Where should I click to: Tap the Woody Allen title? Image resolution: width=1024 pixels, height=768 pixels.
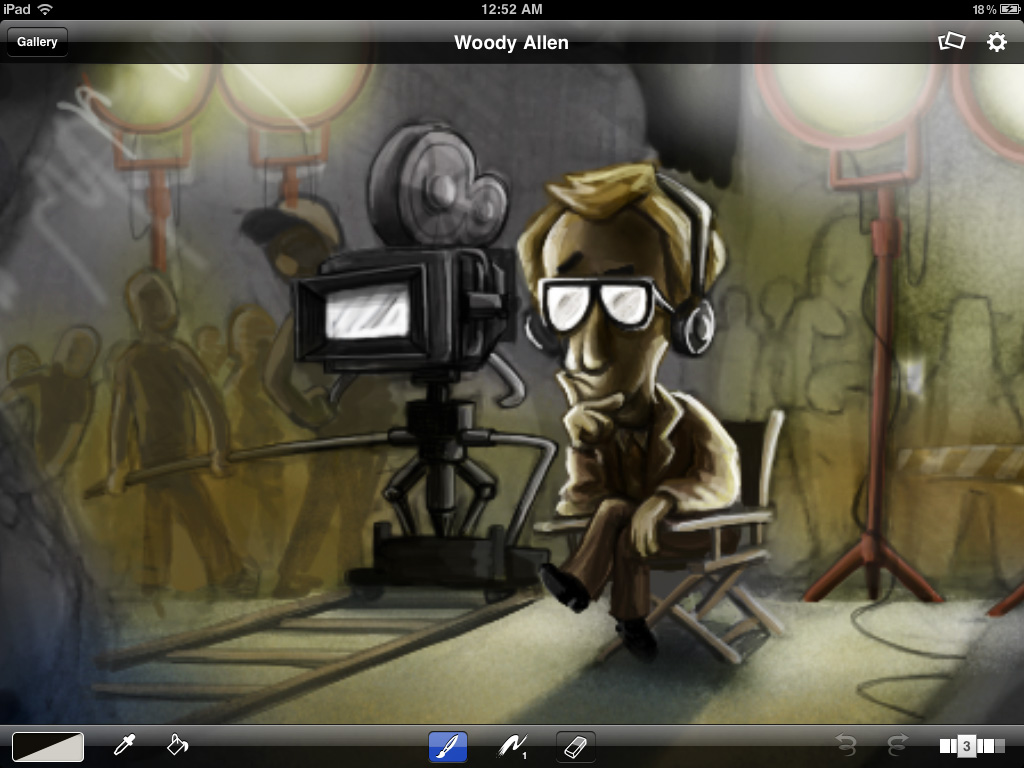click(x=511, y=42)
